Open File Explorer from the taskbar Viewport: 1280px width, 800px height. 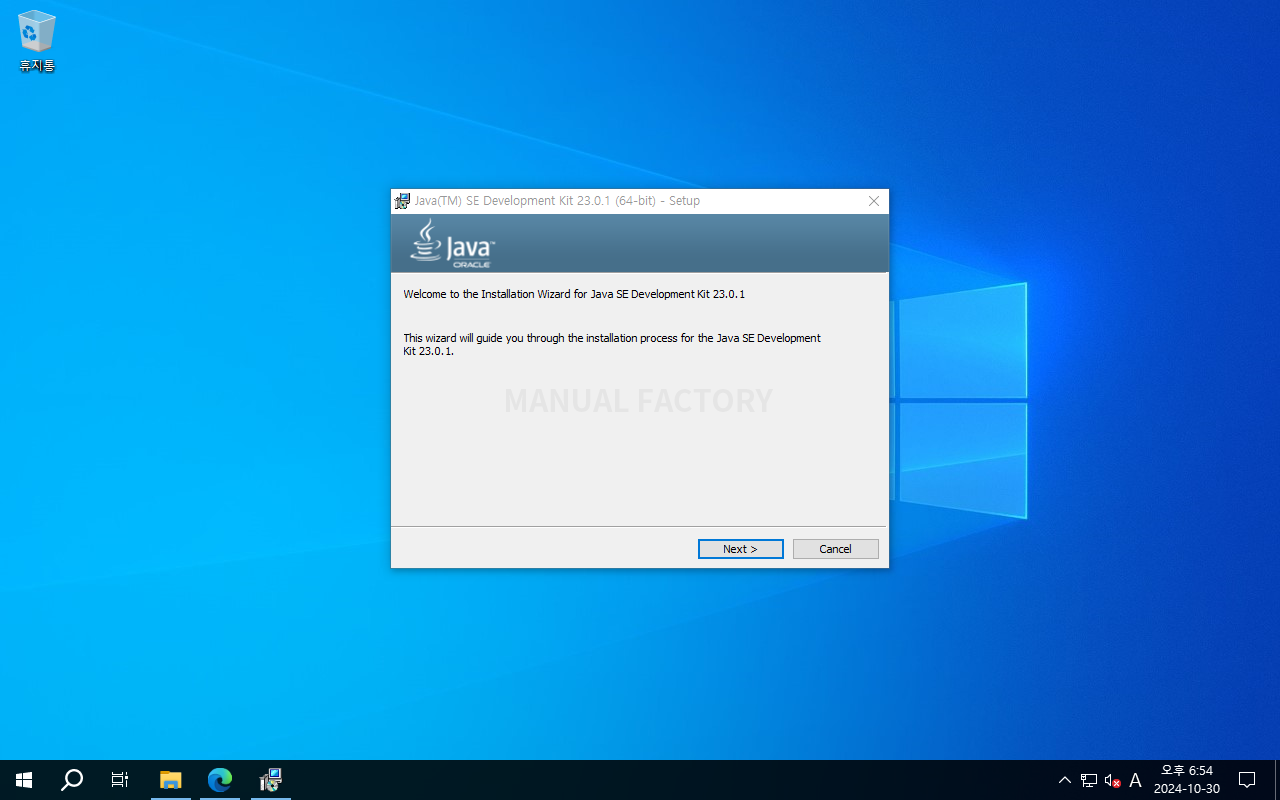coord(171,780)
